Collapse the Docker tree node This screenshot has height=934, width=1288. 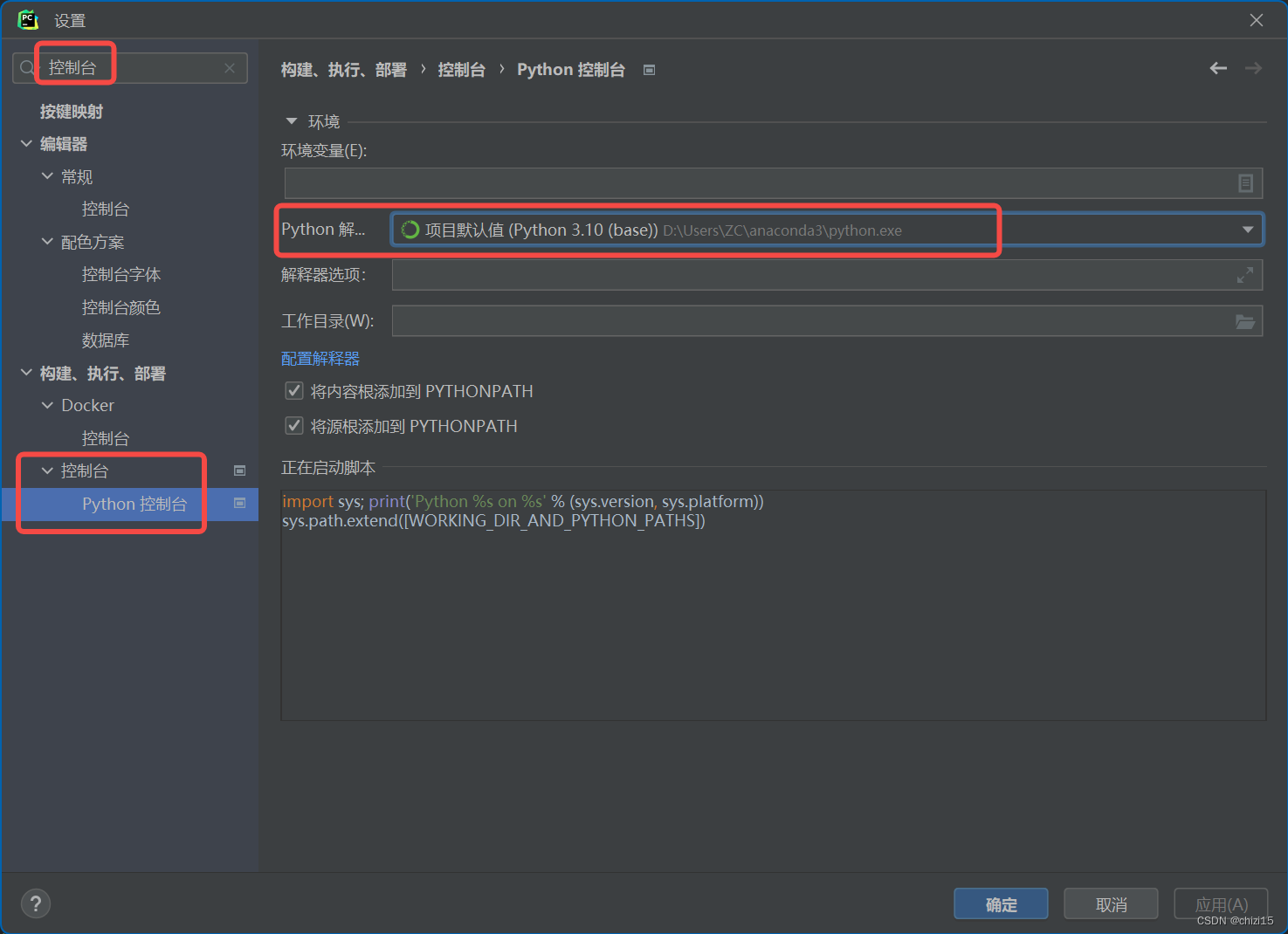pos(47,405)
